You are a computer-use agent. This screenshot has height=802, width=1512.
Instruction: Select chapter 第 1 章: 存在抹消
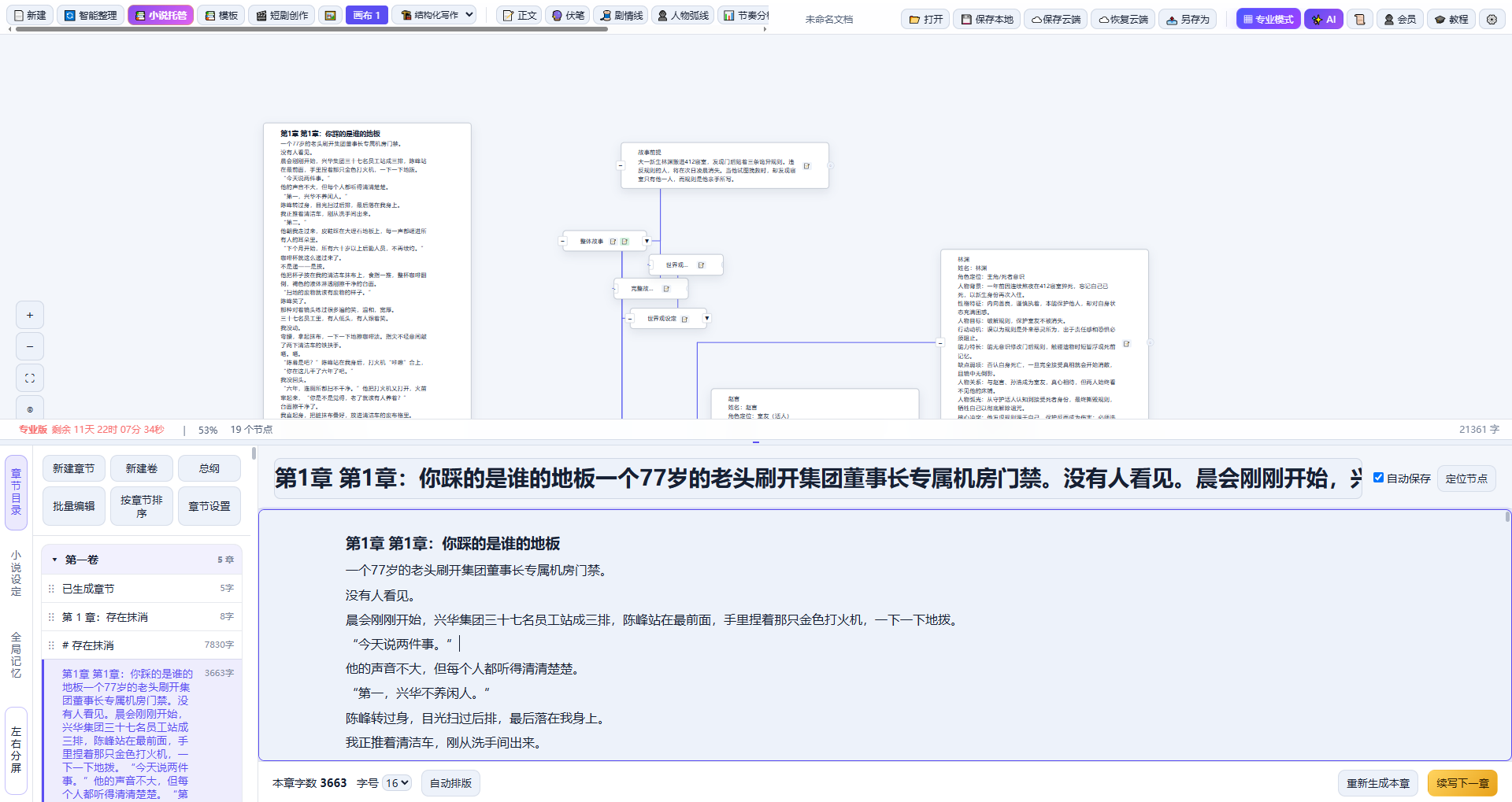[142, 617]
